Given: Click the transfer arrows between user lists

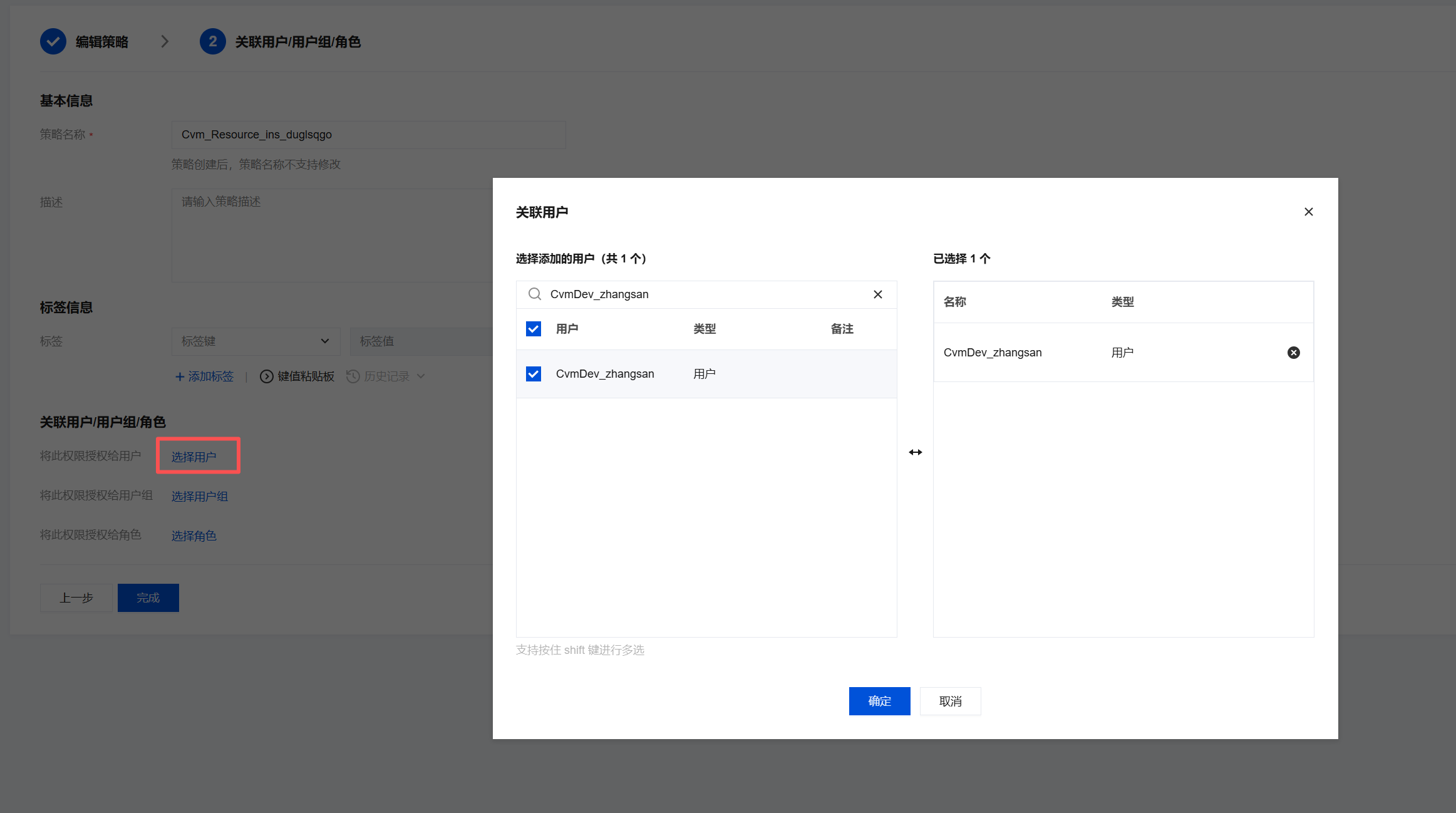Looking at the screenshot, I should pyautogui.click(x=915, y=452).
